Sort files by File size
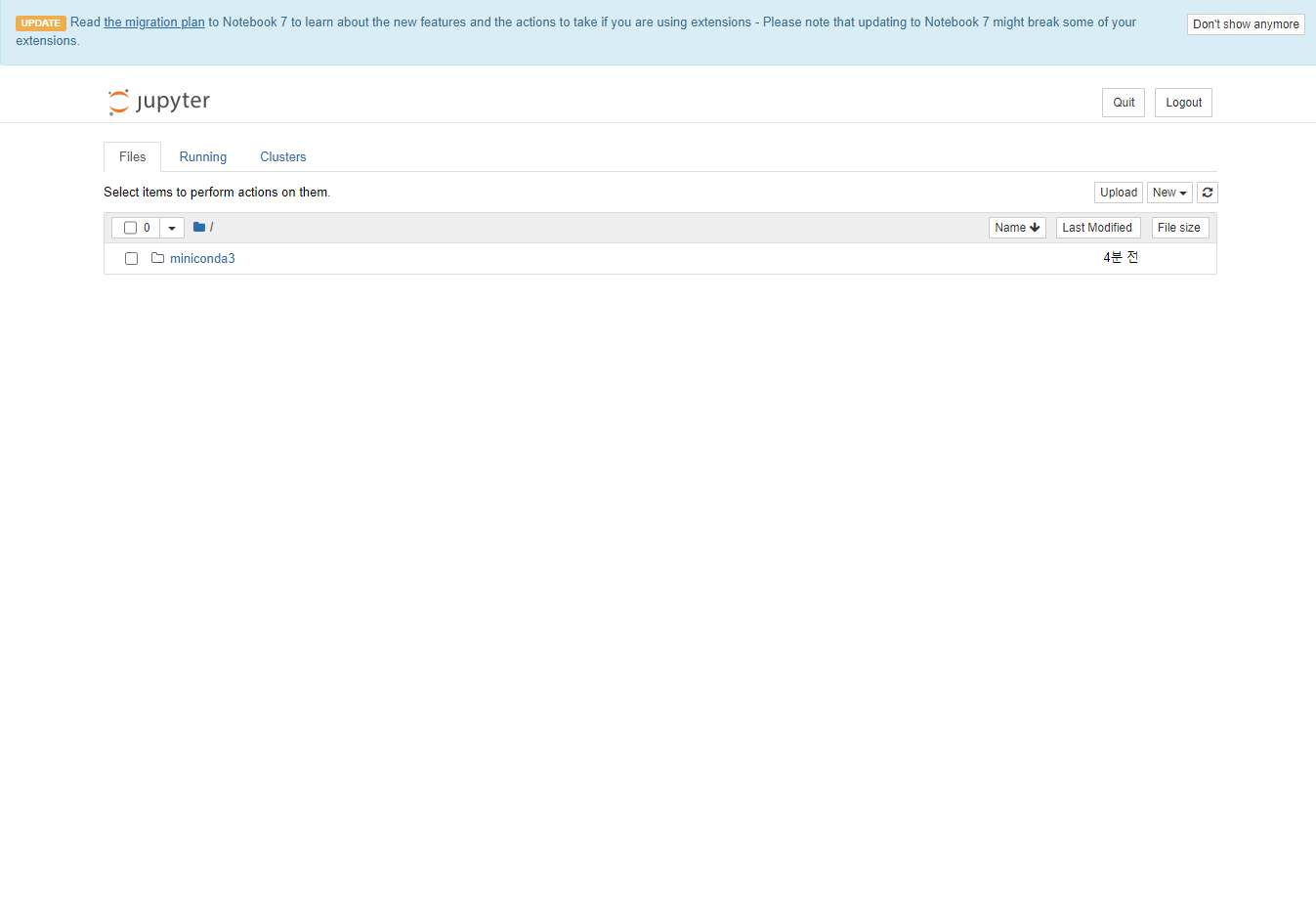 coord(1180,228)
